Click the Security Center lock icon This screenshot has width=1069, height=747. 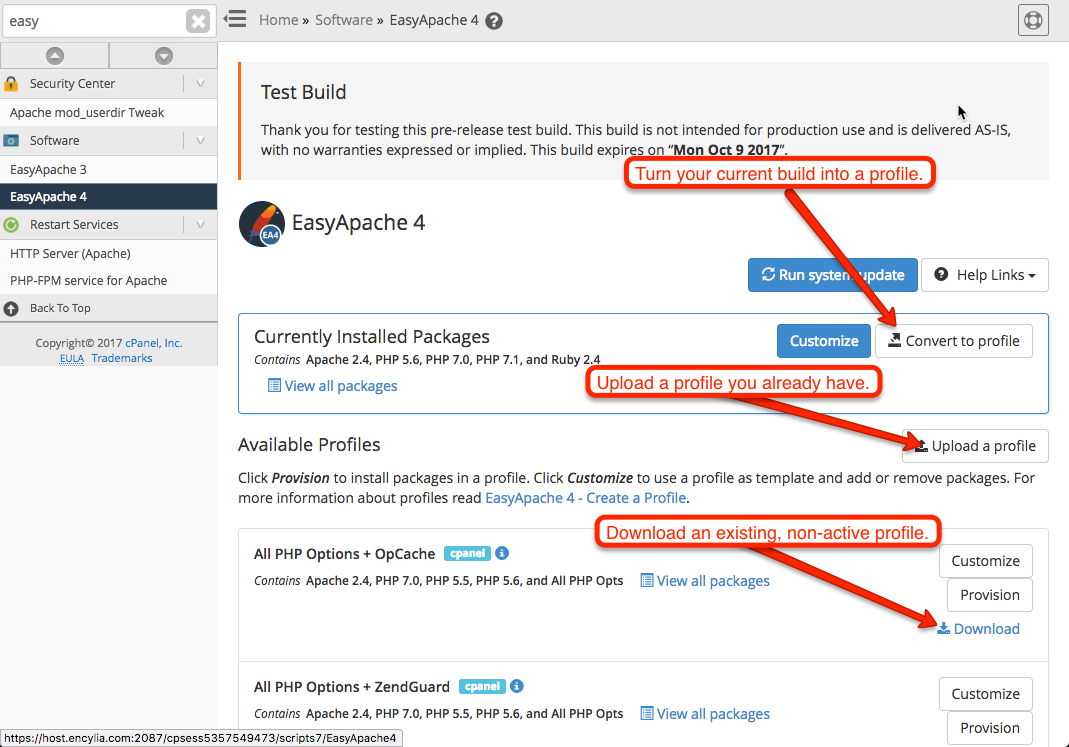(x=11, y=84)
